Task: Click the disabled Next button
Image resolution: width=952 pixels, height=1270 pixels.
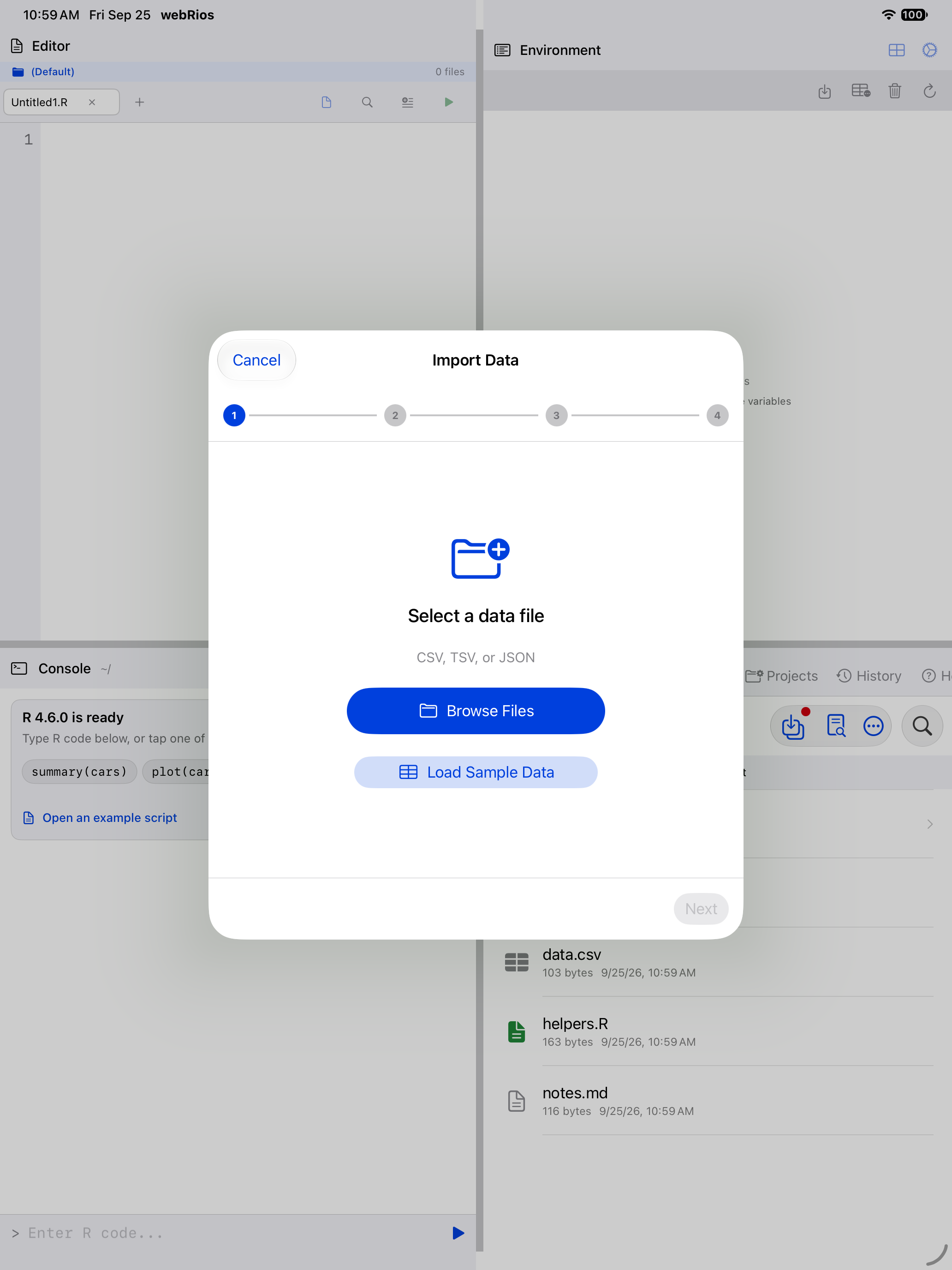Action: pyautogui.click(x=701, y=909)
